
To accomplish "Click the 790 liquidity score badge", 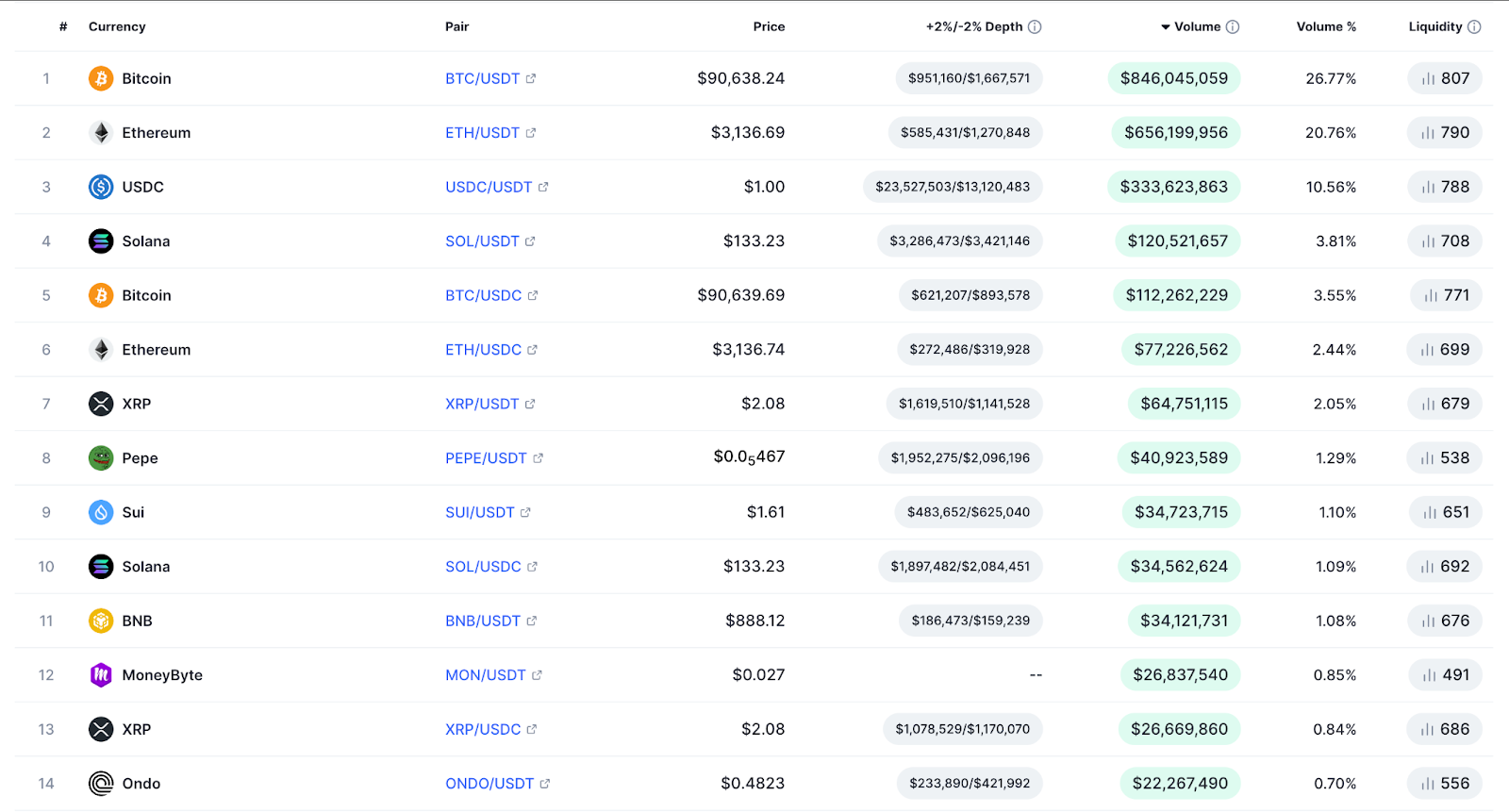I will [1445, 133].
